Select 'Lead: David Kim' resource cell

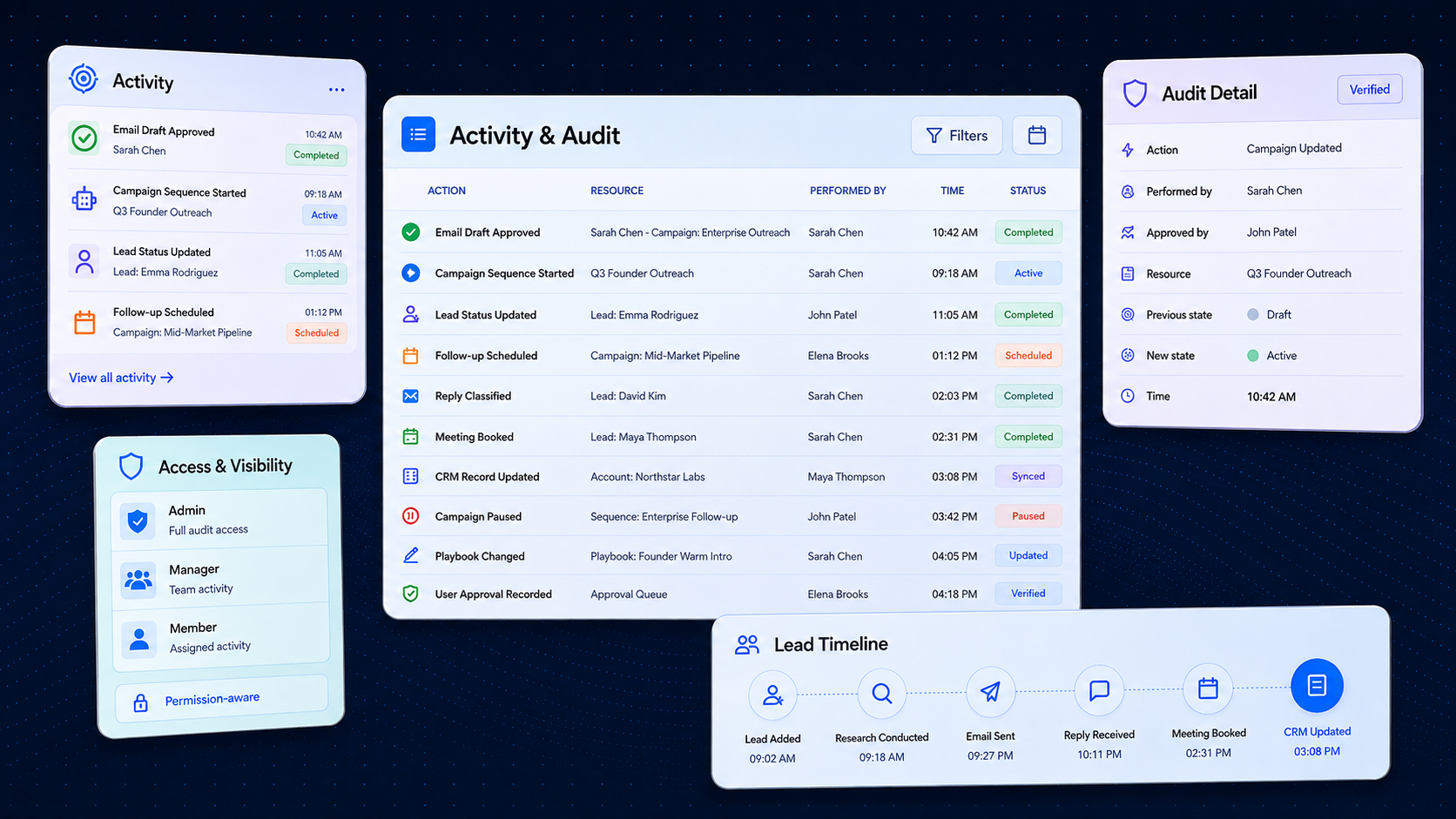[628, 396]
